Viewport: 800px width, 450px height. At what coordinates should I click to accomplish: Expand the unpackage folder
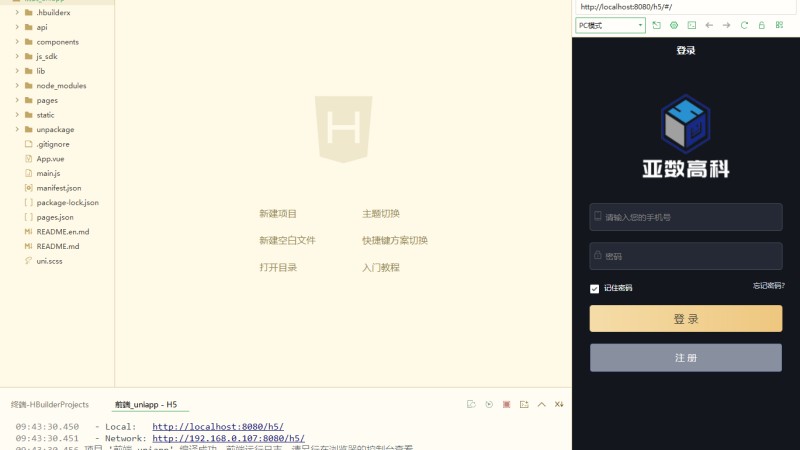pyautogui.click(x=17, y=129)
